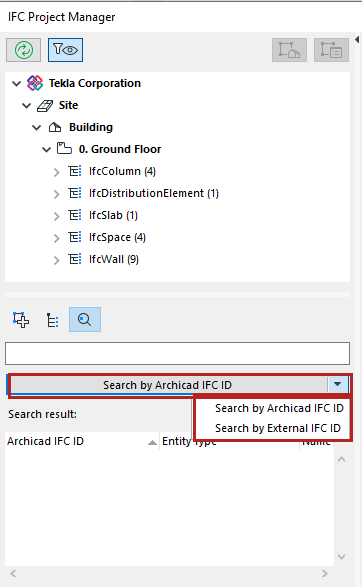Select the IfcSpace (4) row

[117, 237]
